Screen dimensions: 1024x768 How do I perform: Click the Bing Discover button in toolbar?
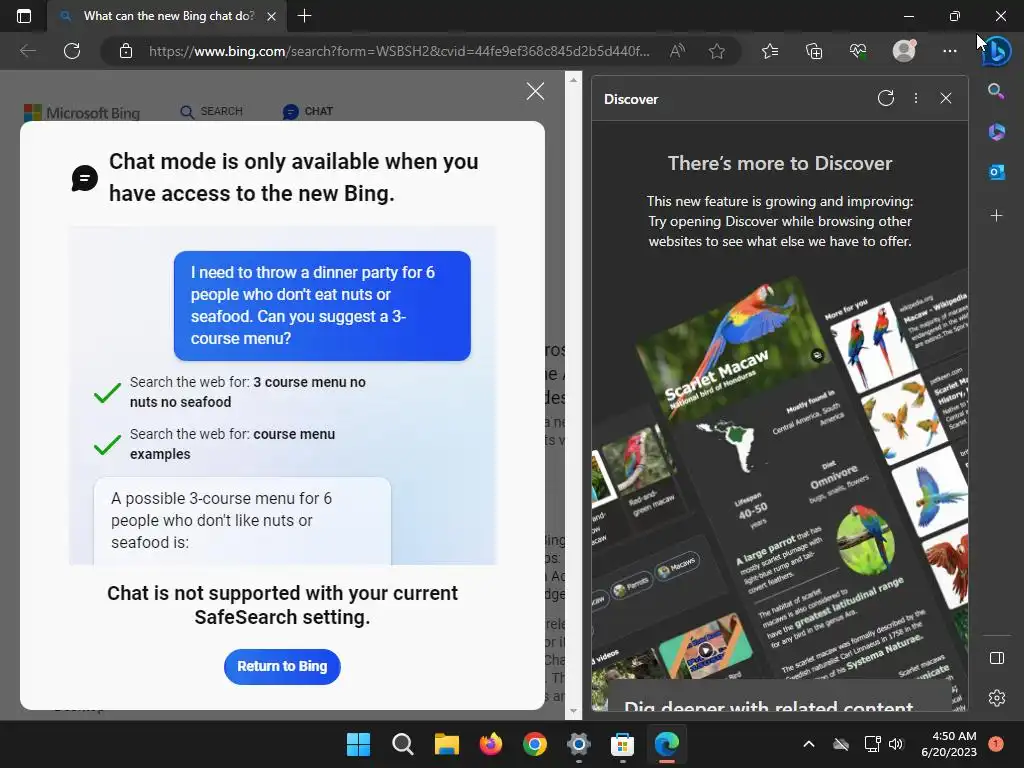coord(997,52)
